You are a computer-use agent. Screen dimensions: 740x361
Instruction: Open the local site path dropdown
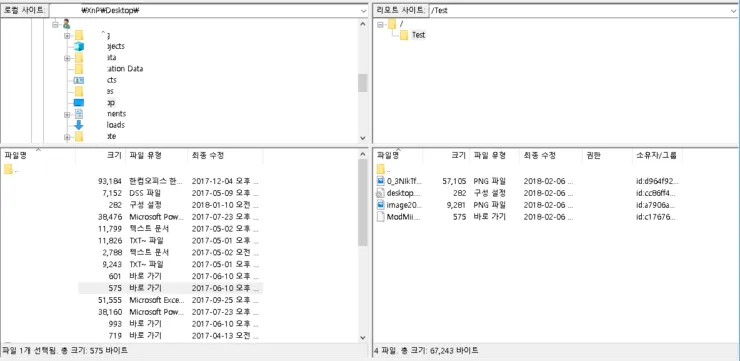(362, 10)
